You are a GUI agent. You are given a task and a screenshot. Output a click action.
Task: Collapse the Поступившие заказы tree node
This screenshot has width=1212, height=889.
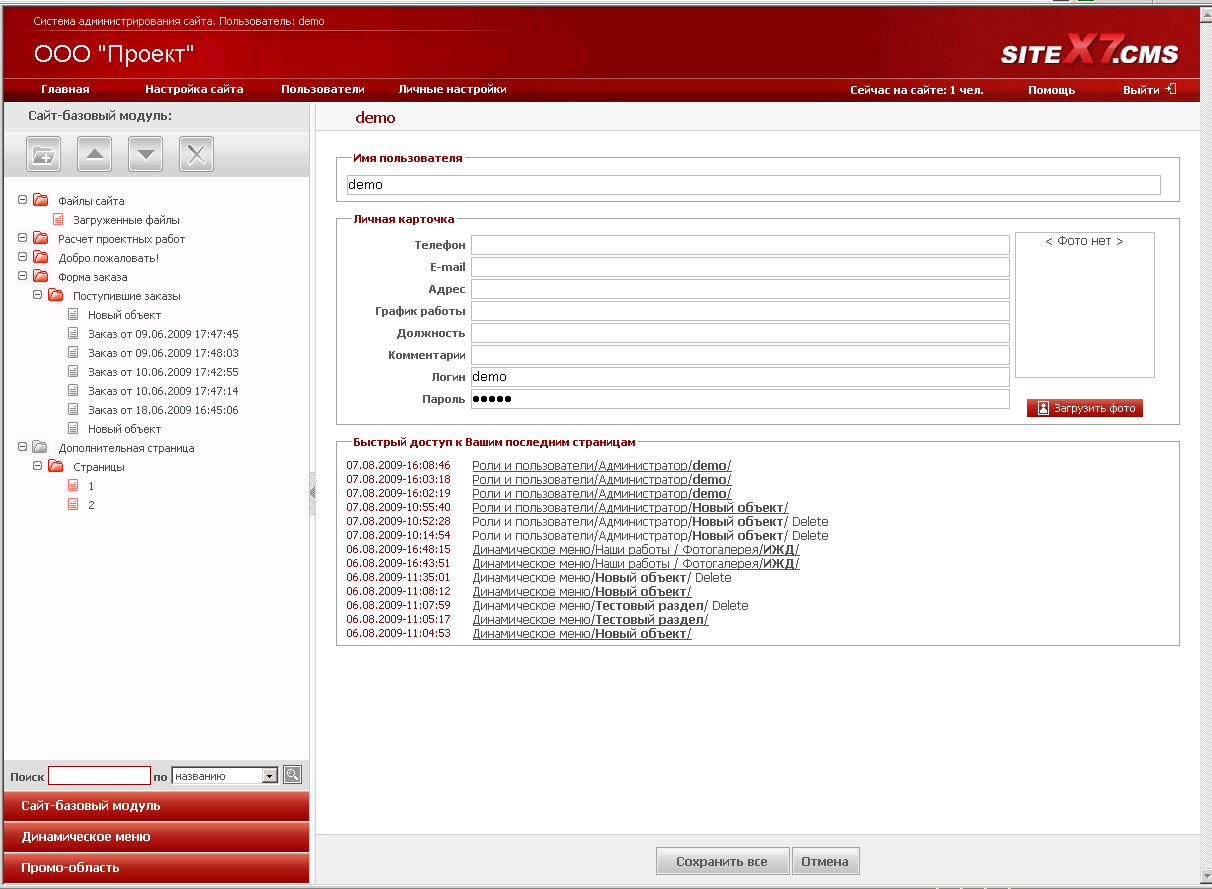click(37, 296)
